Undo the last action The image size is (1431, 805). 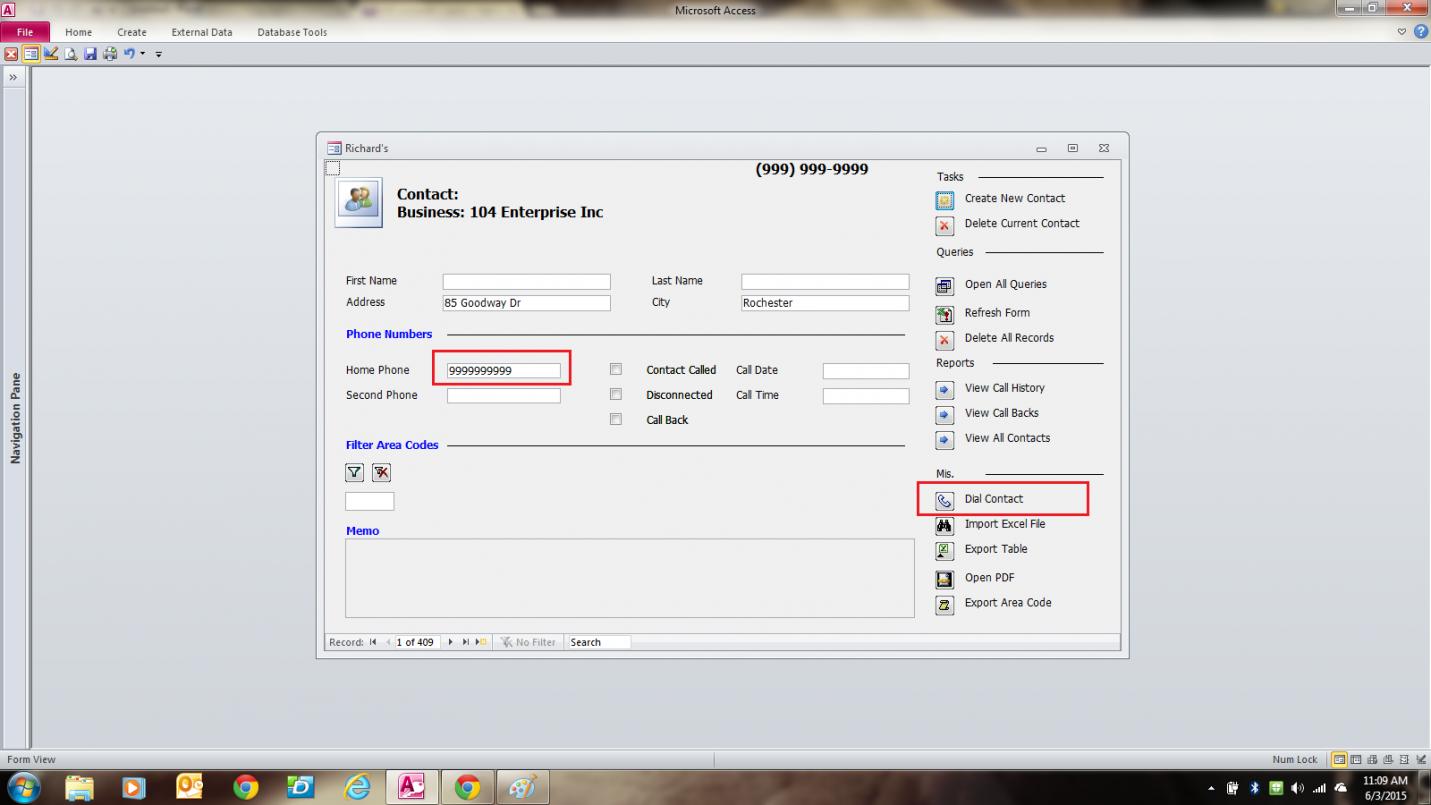click(x=129, y=53)
